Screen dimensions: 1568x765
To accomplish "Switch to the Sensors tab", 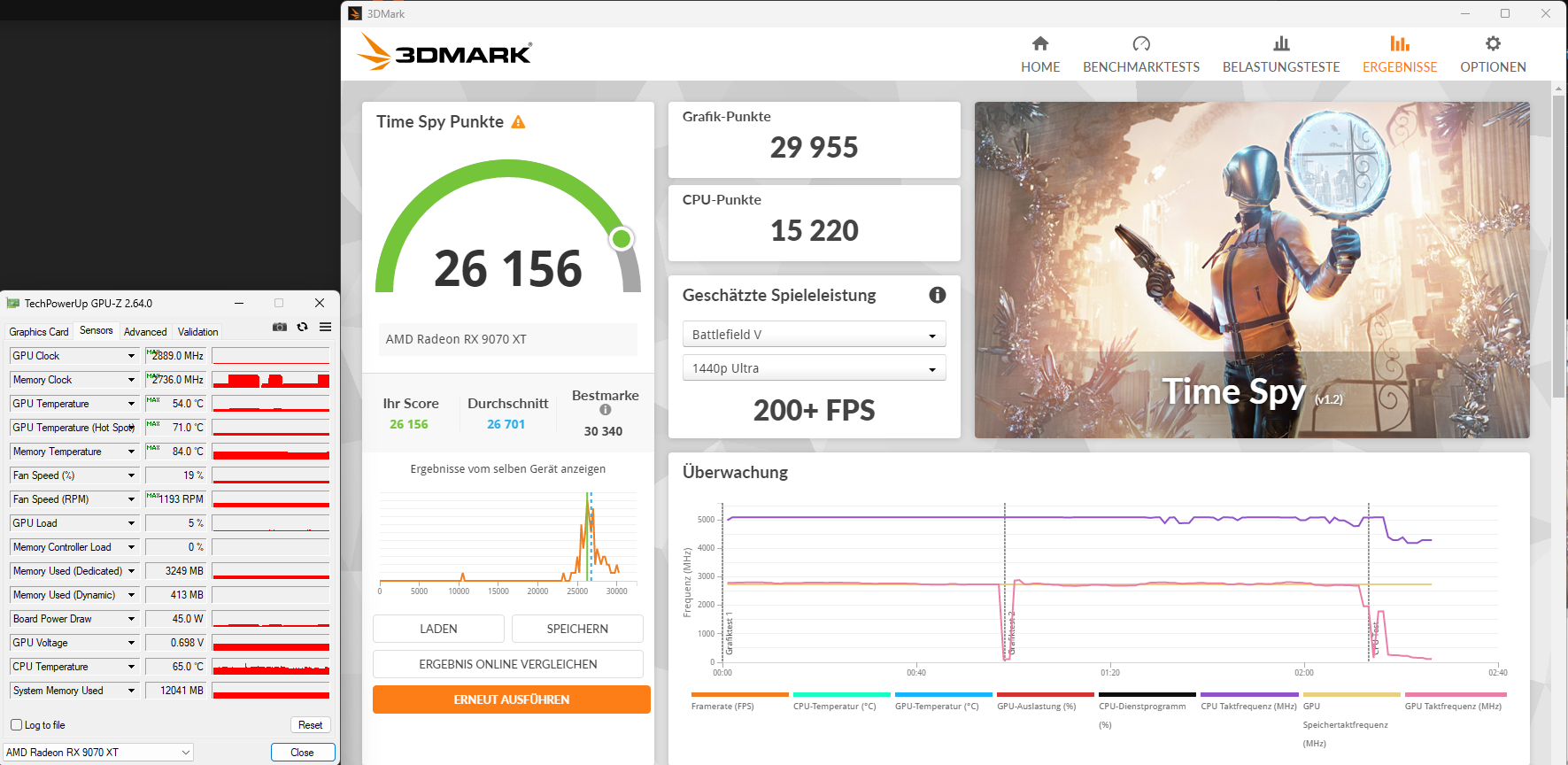I will 97,330.
